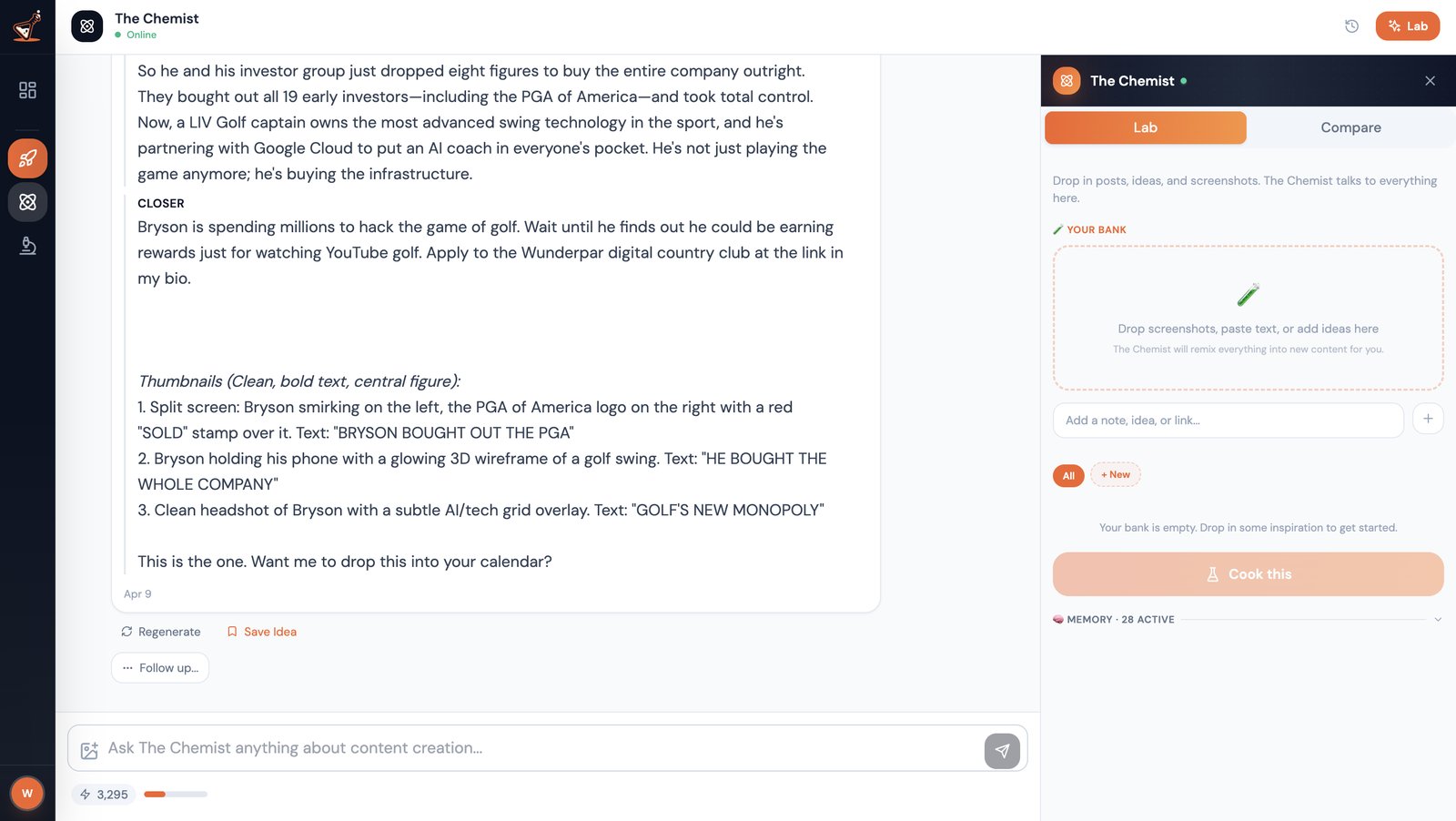Open chat history clock icon
This screenshot has width=1456, height=821.
point(1351,26)
